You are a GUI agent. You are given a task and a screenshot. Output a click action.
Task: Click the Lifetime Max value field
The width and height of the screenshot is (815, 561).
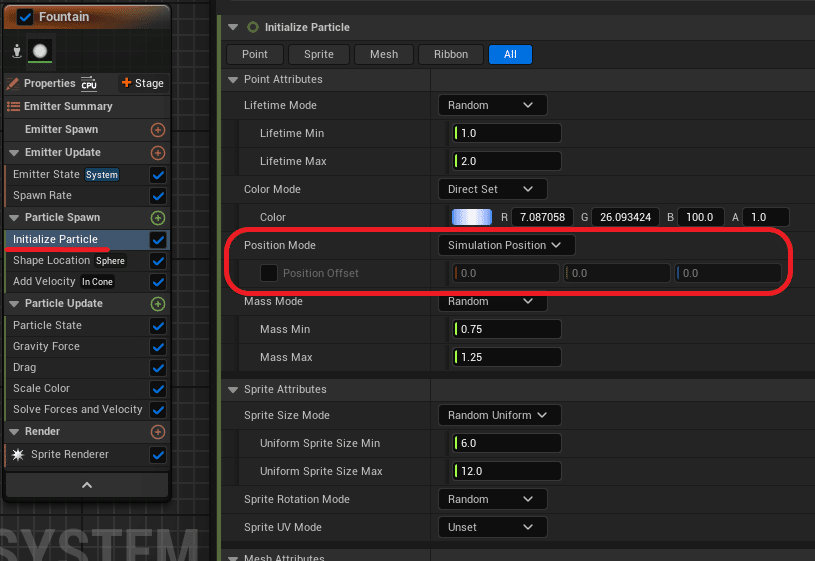[x=506, y=161]
